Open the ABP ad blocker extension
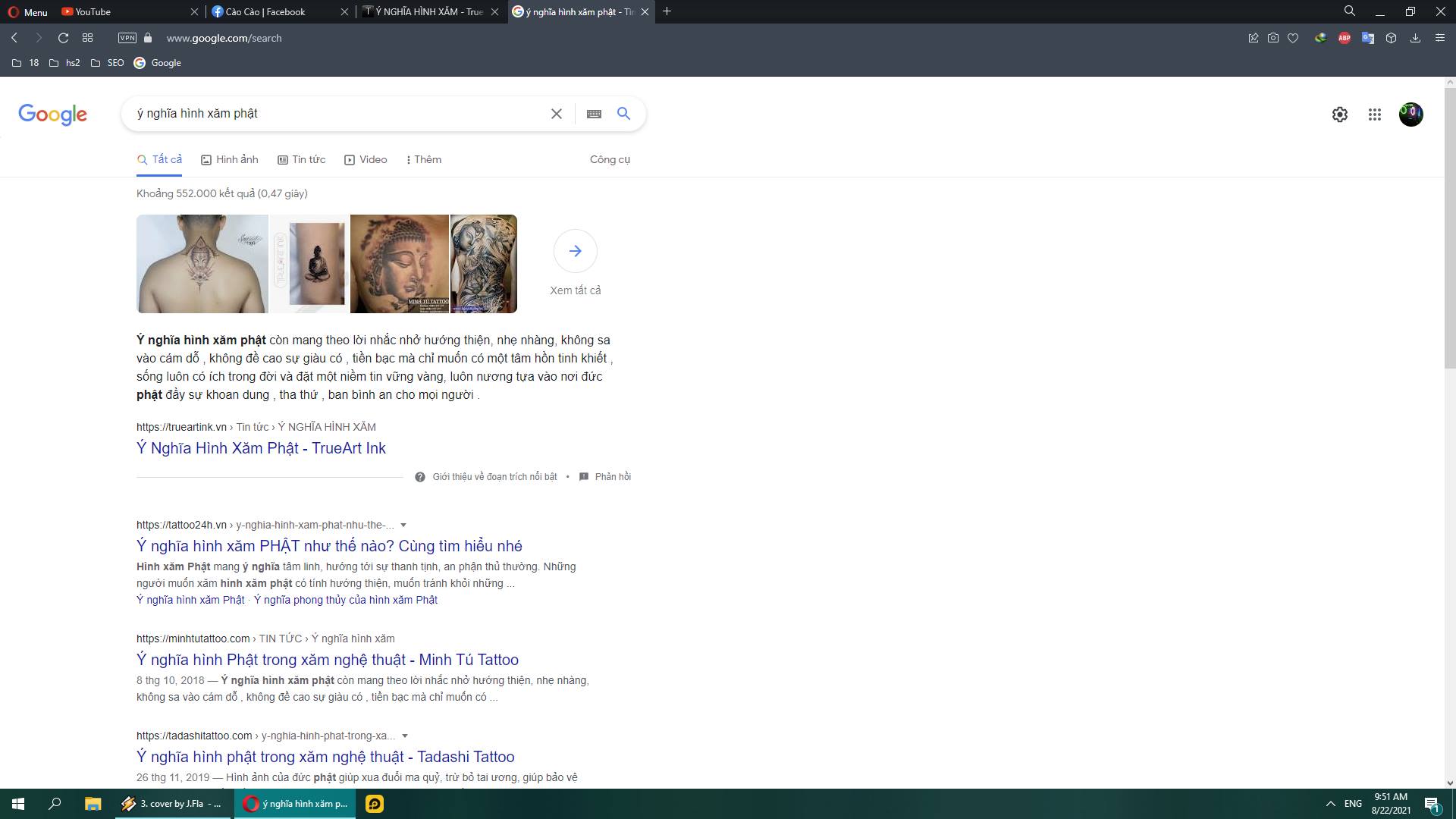 pos(1345,38)
